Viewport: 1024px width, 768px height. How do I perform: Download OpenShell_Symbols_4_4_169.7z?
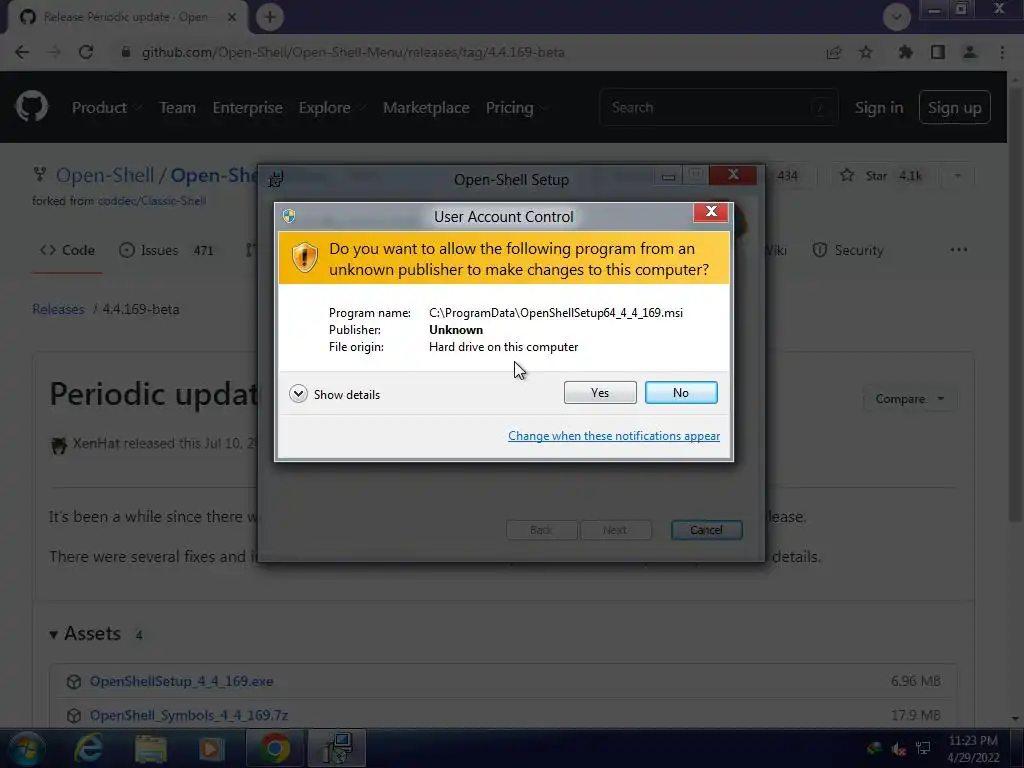(x=189, y=715)
